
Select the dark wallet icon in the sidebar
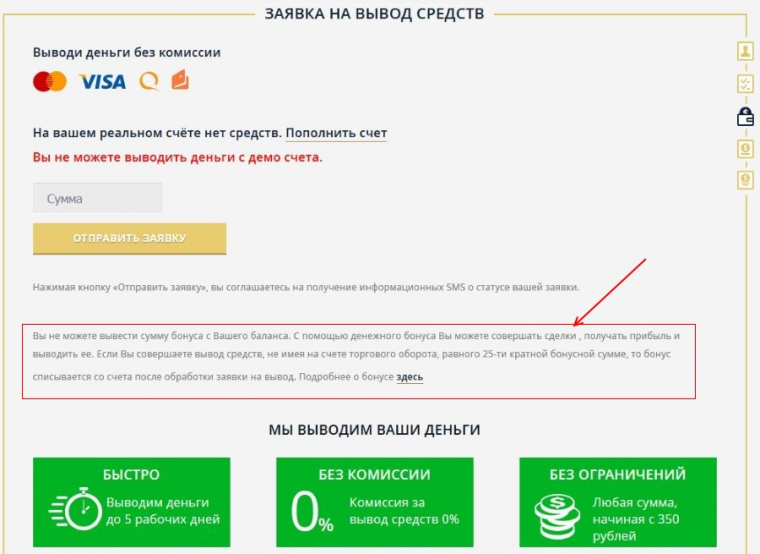coord(745,116)
